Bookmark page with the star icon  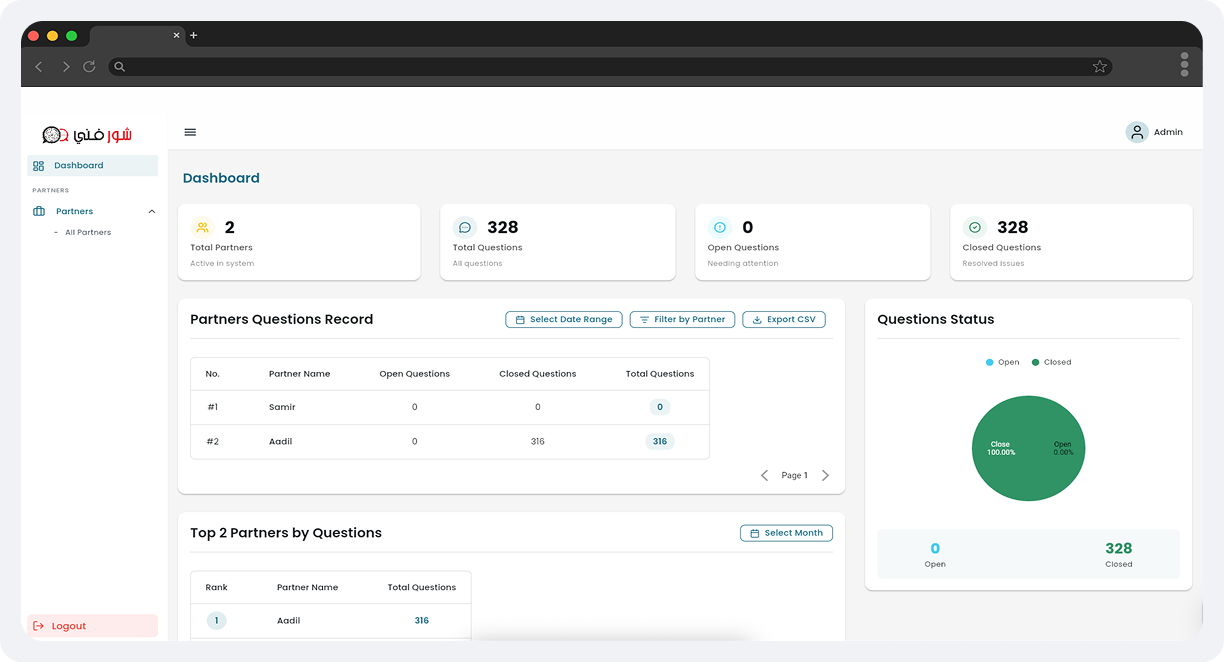tap(1100, 67)
